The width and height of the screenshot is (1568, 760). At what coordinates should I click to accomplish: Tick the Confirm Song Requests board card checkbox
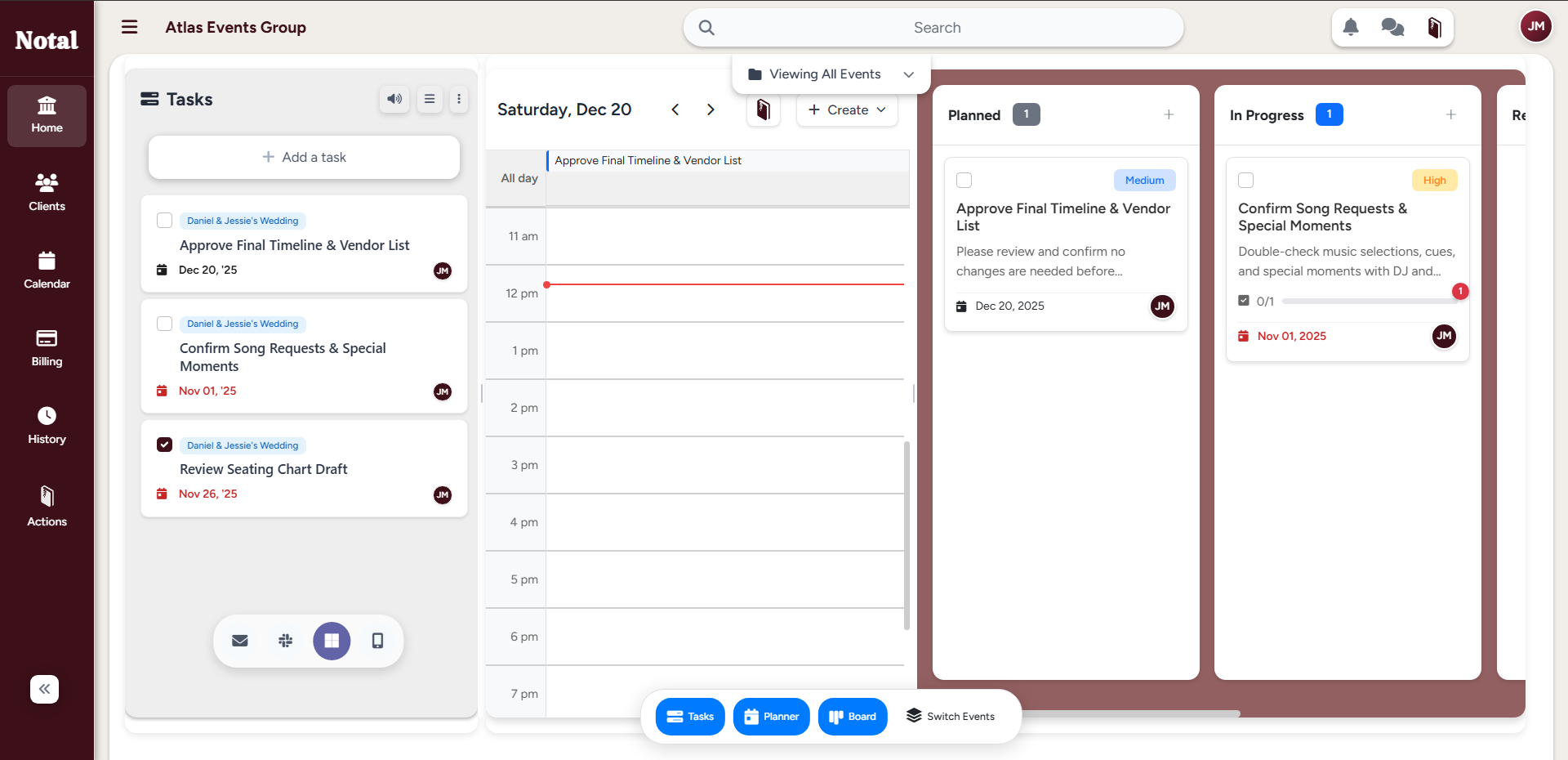click(x=1245, y=181)
